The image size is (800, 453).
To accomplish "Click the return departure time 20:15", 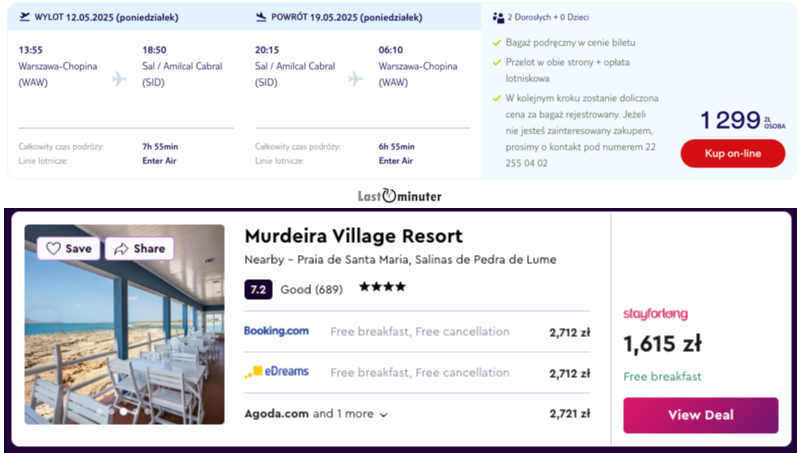I will pos(267,50).
